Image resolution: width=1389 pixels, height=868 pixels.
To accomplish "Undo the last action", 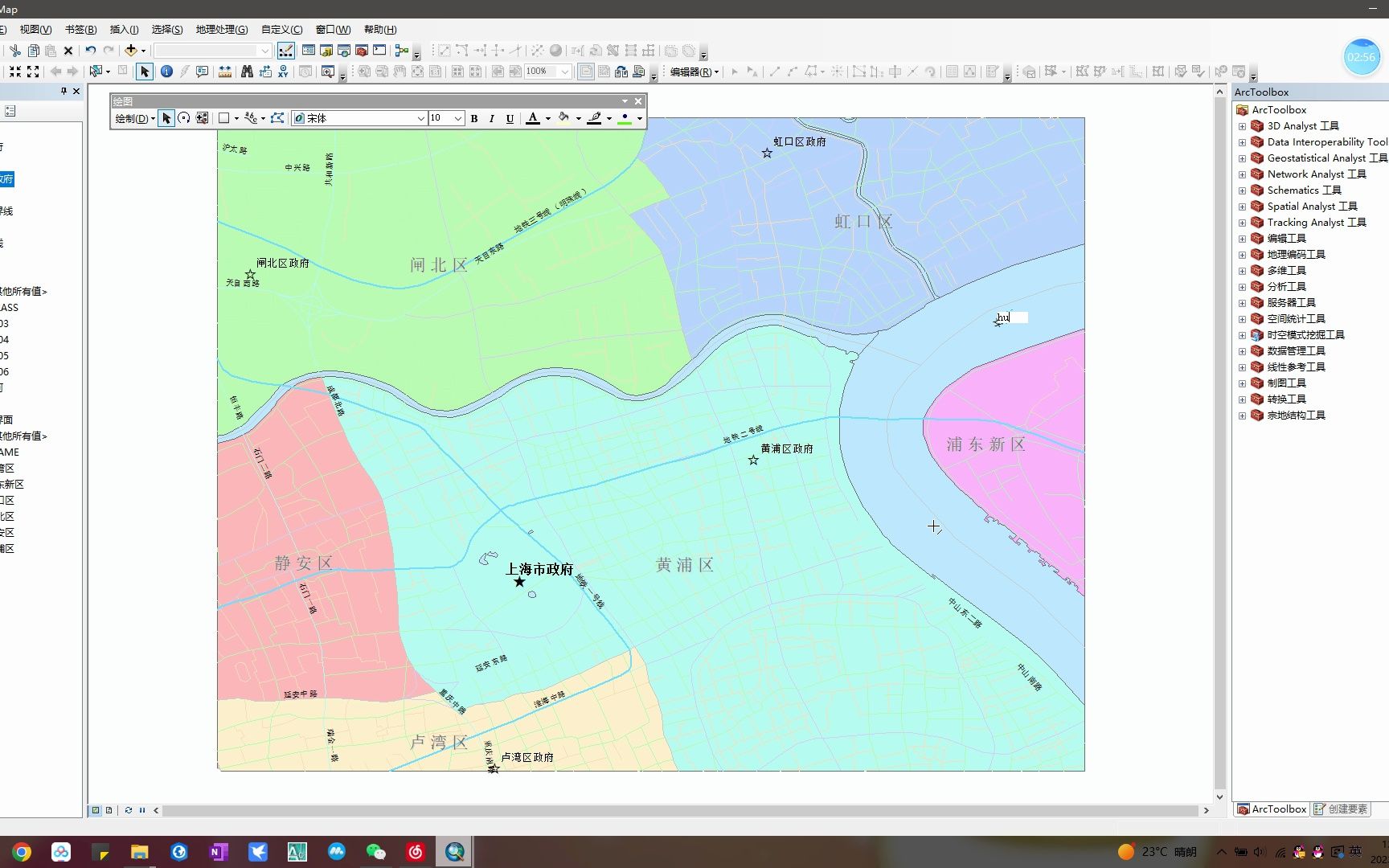I will click(x=91, y=51).
